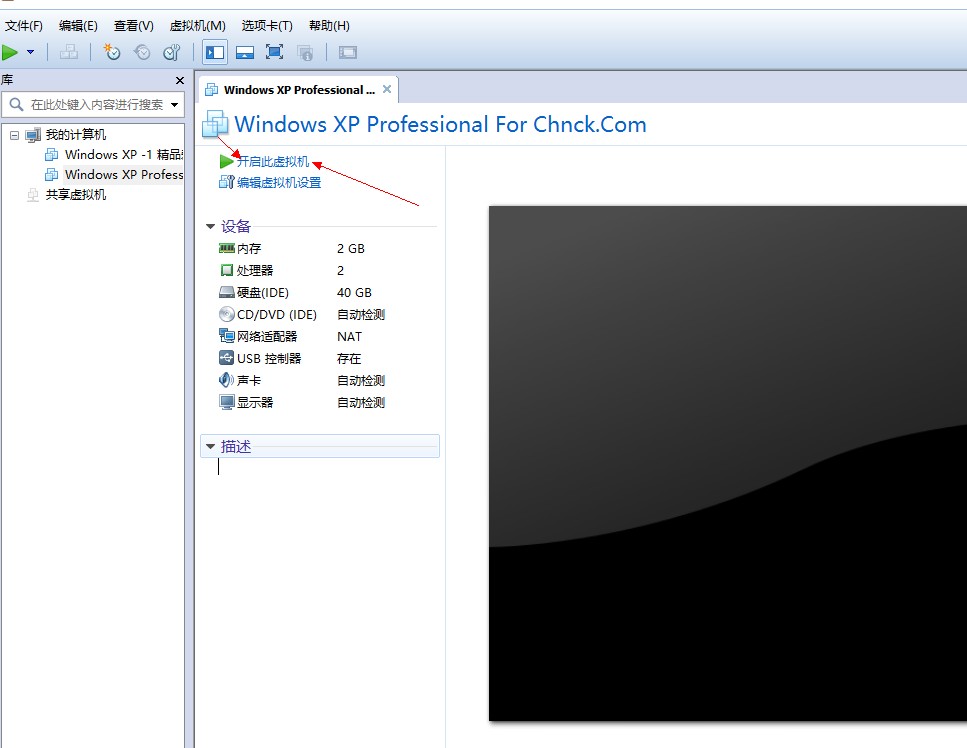Close the library panel
This screenshot has height=748, width=967.
[180, 80]
